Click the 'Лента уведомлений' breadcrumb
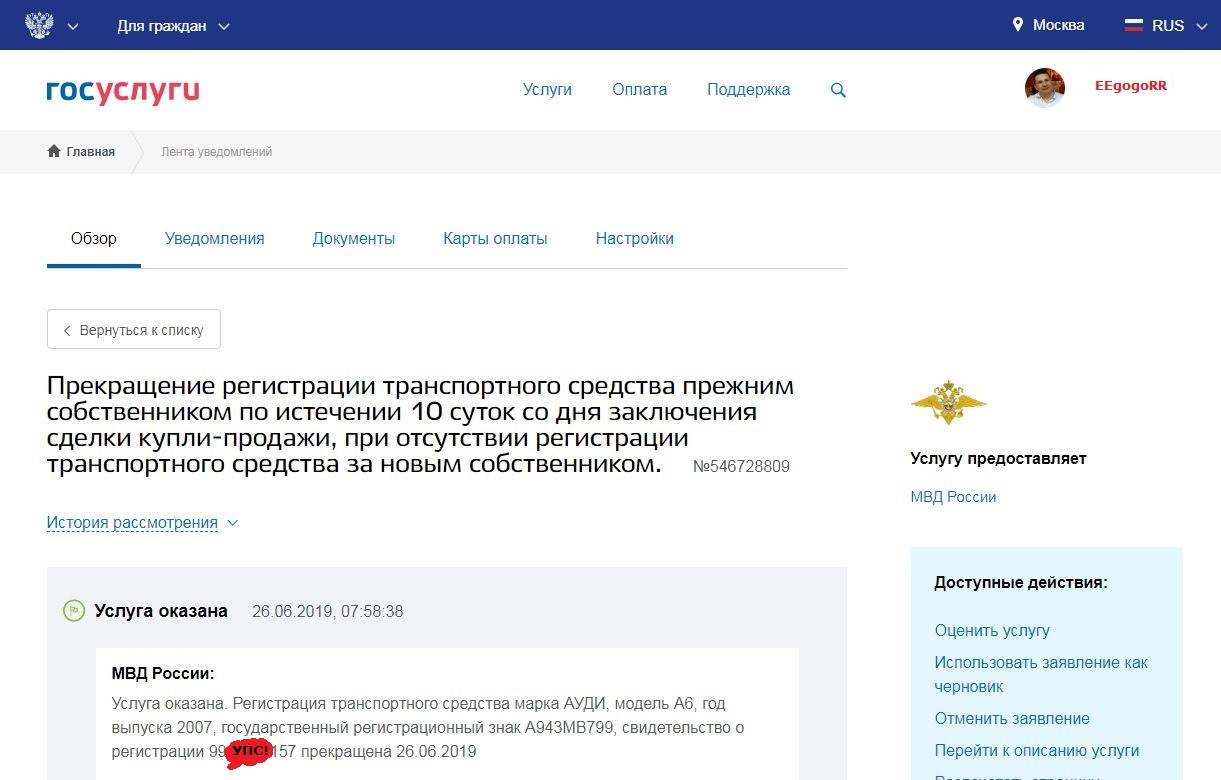 (x=217, y=152)
